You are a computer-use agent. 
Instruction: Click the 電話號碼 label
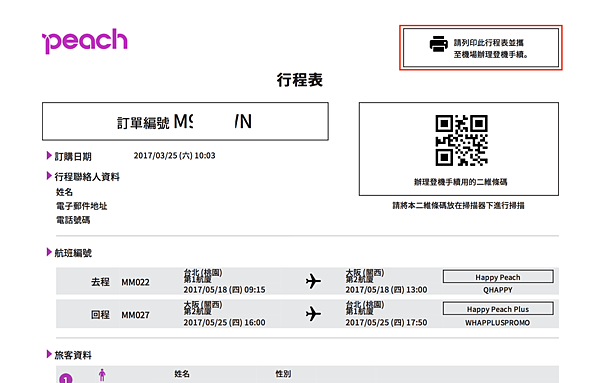[x=73, y=220]
